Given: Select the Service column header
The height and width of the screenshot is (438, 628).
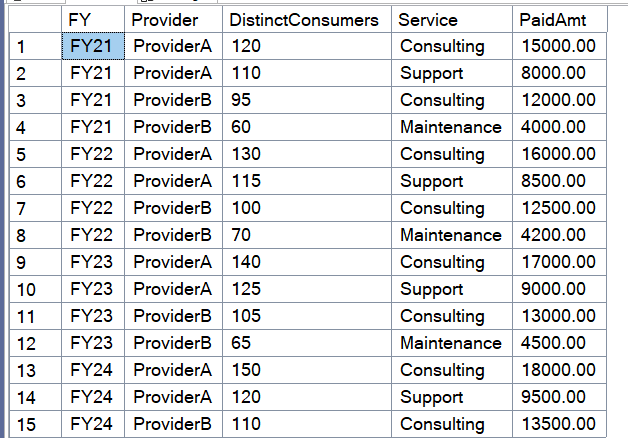Looking at the screenshot, I should pos(452,20).
